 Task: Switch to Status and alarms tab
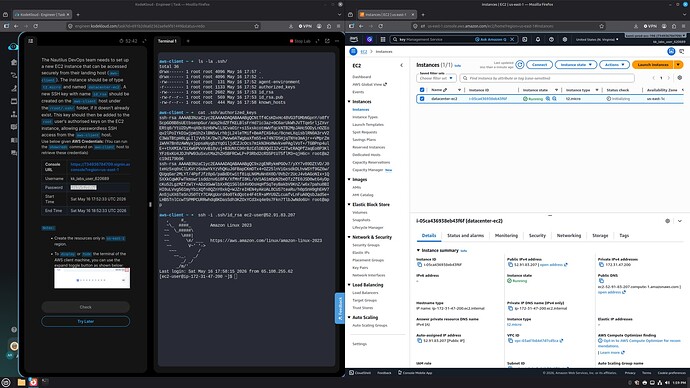coord(466,236)
